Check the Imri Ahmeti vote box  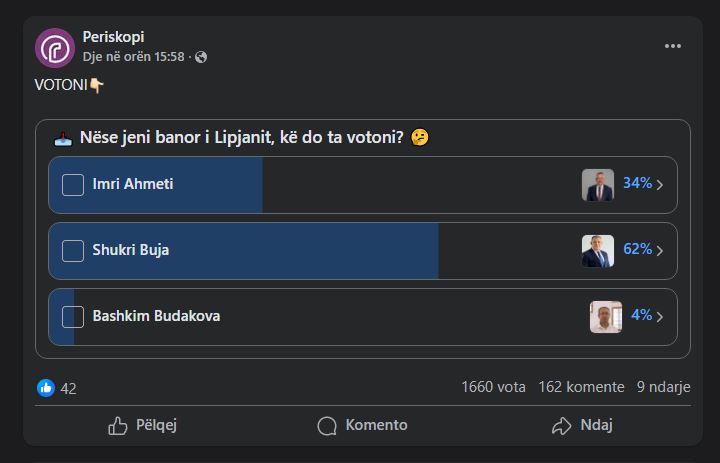(x=73, y=185)
